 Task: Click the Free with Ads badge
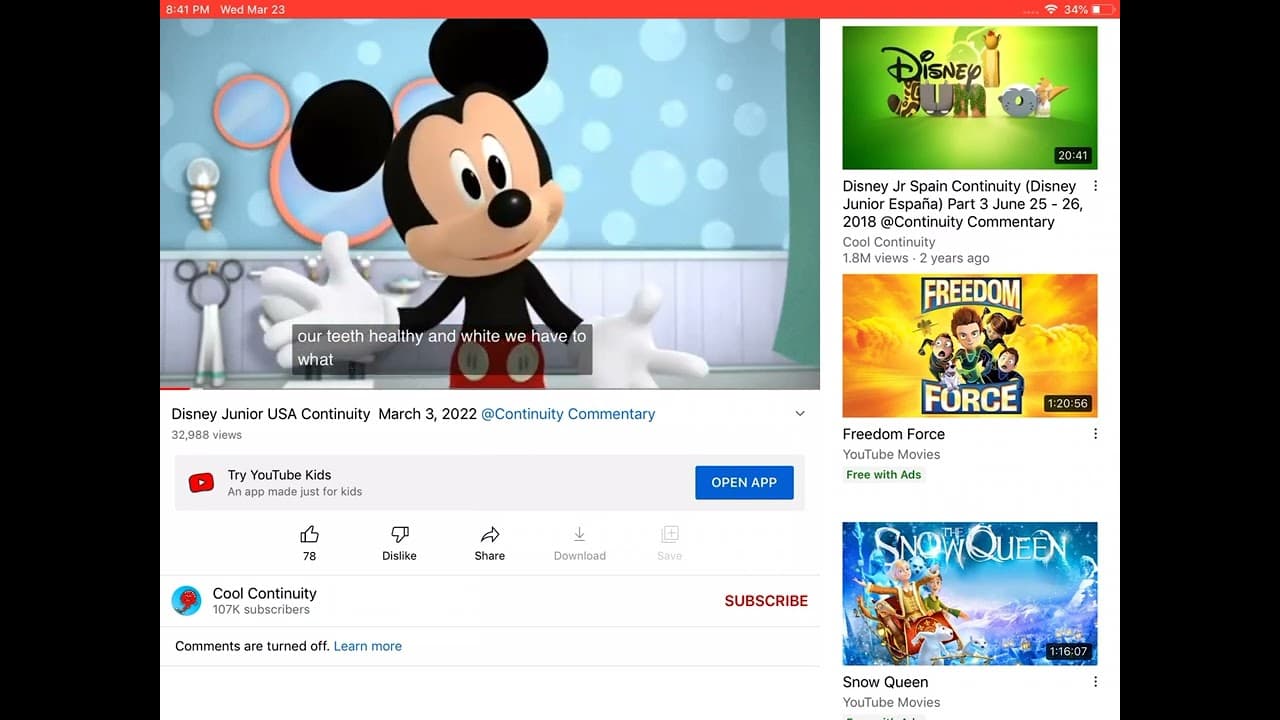point(884,475)
